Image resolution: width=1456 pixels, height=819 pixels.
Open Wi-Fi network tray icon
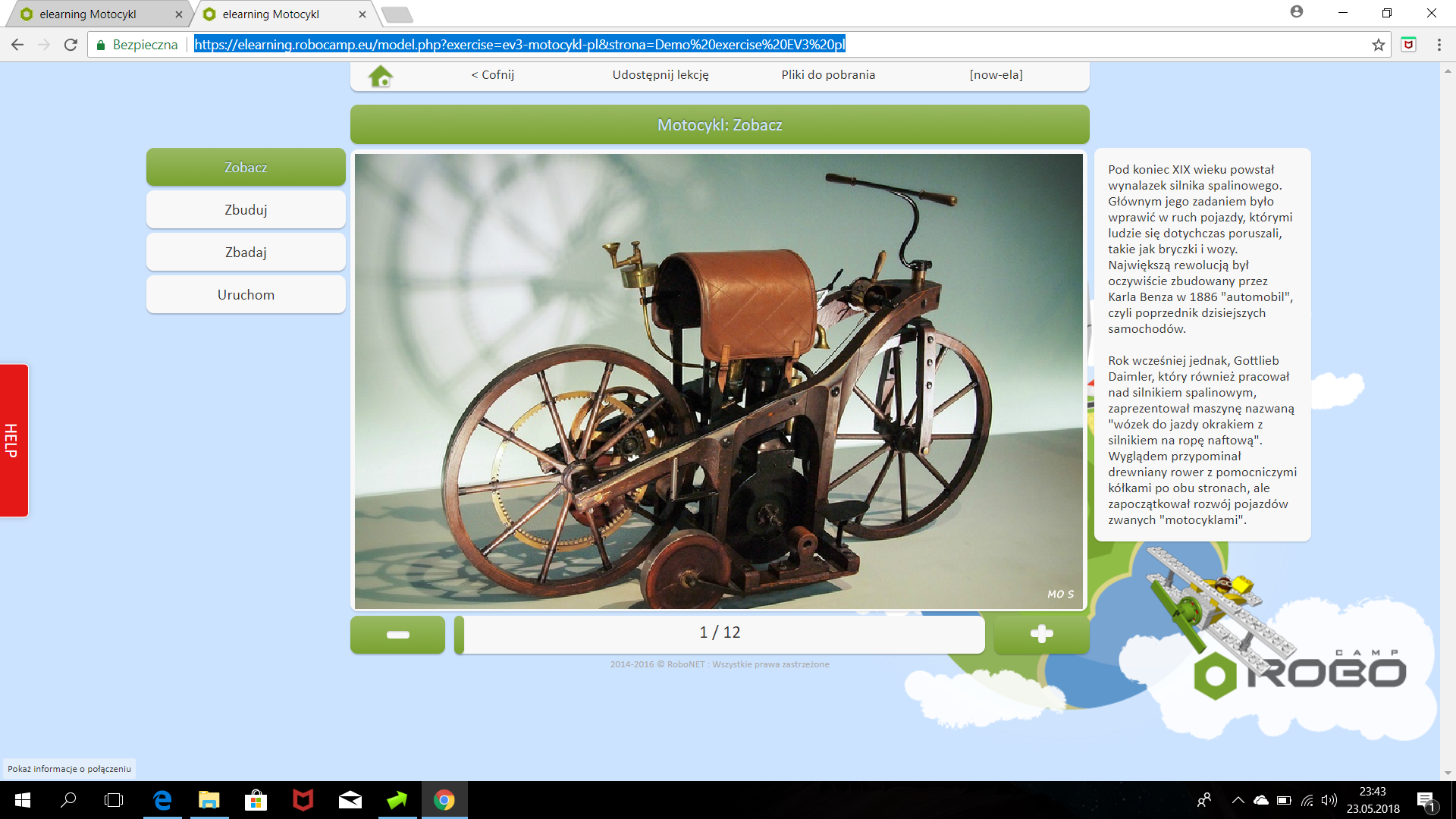[1307, 800]
